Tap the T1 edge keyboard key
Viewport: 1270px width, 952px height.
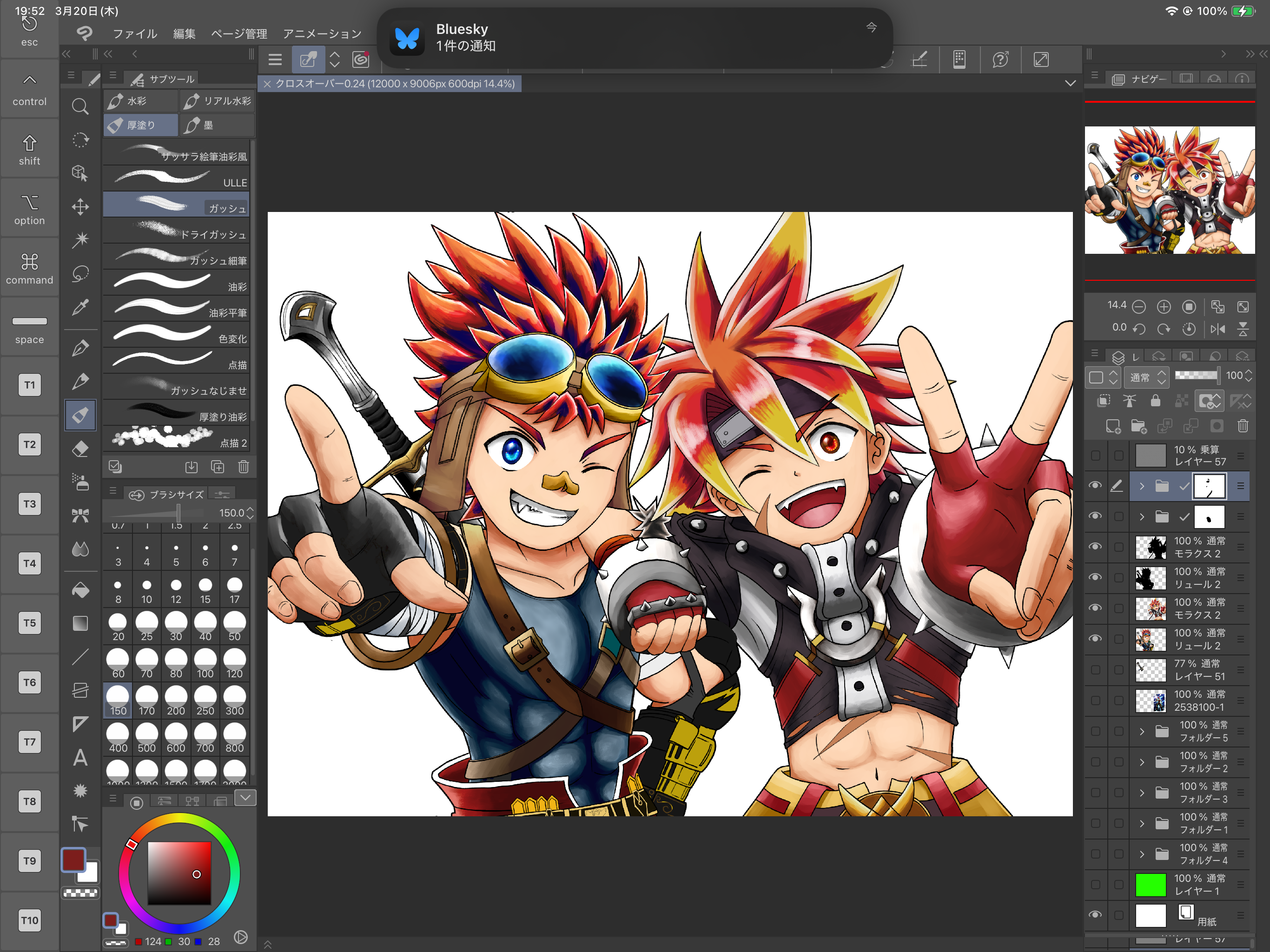tap(29, 385)
